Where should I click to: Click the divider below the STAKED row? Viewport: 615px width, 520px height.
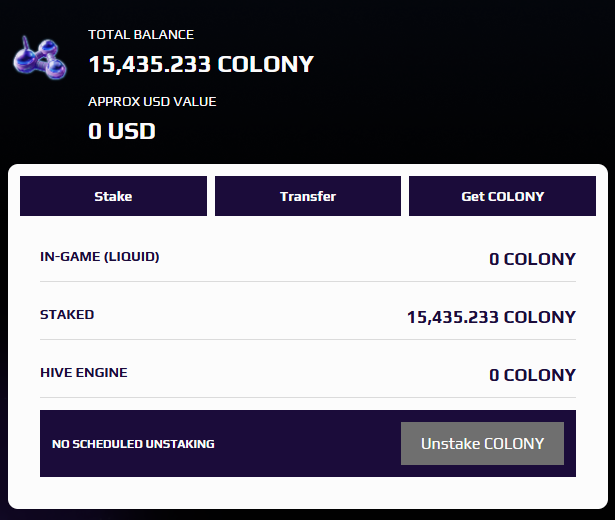308,340
